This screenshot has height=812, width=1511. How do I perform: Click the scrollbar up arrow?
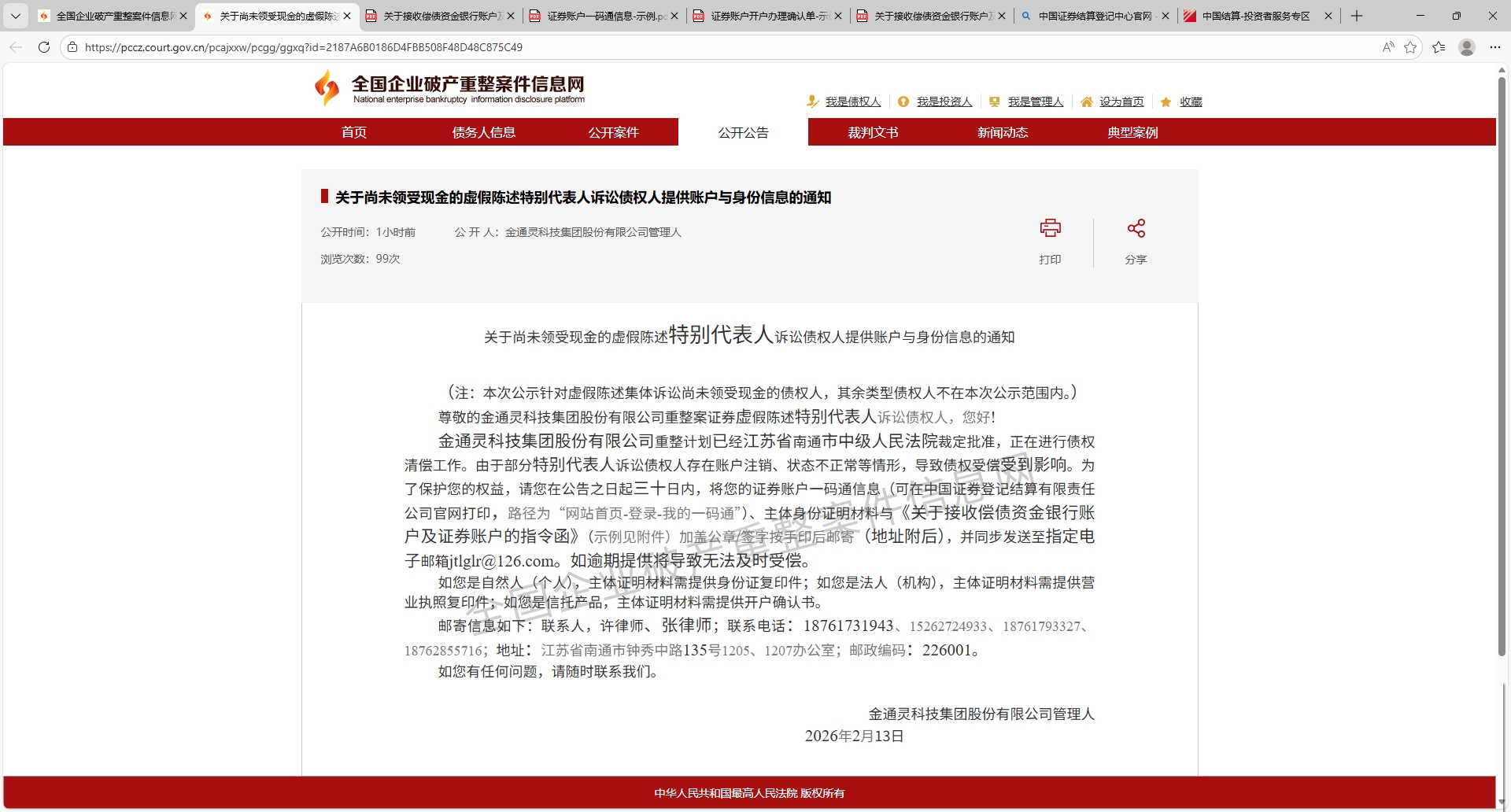pos(1502,70)
